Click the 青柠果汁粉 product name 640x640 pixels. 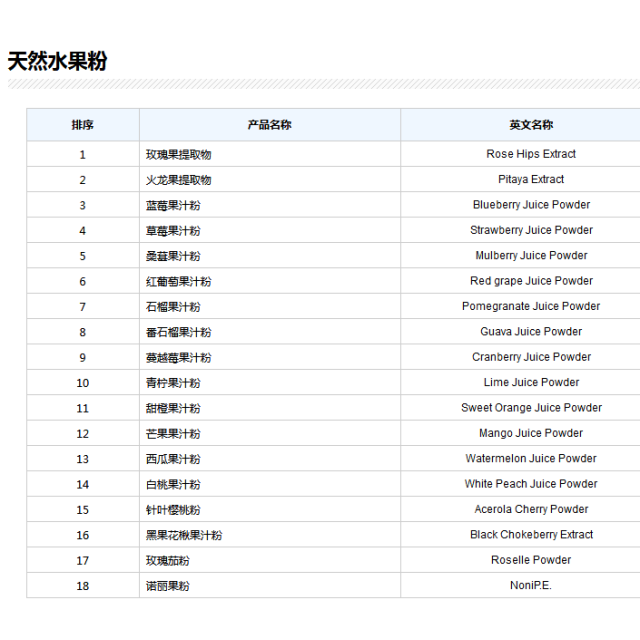pos(173,383)
